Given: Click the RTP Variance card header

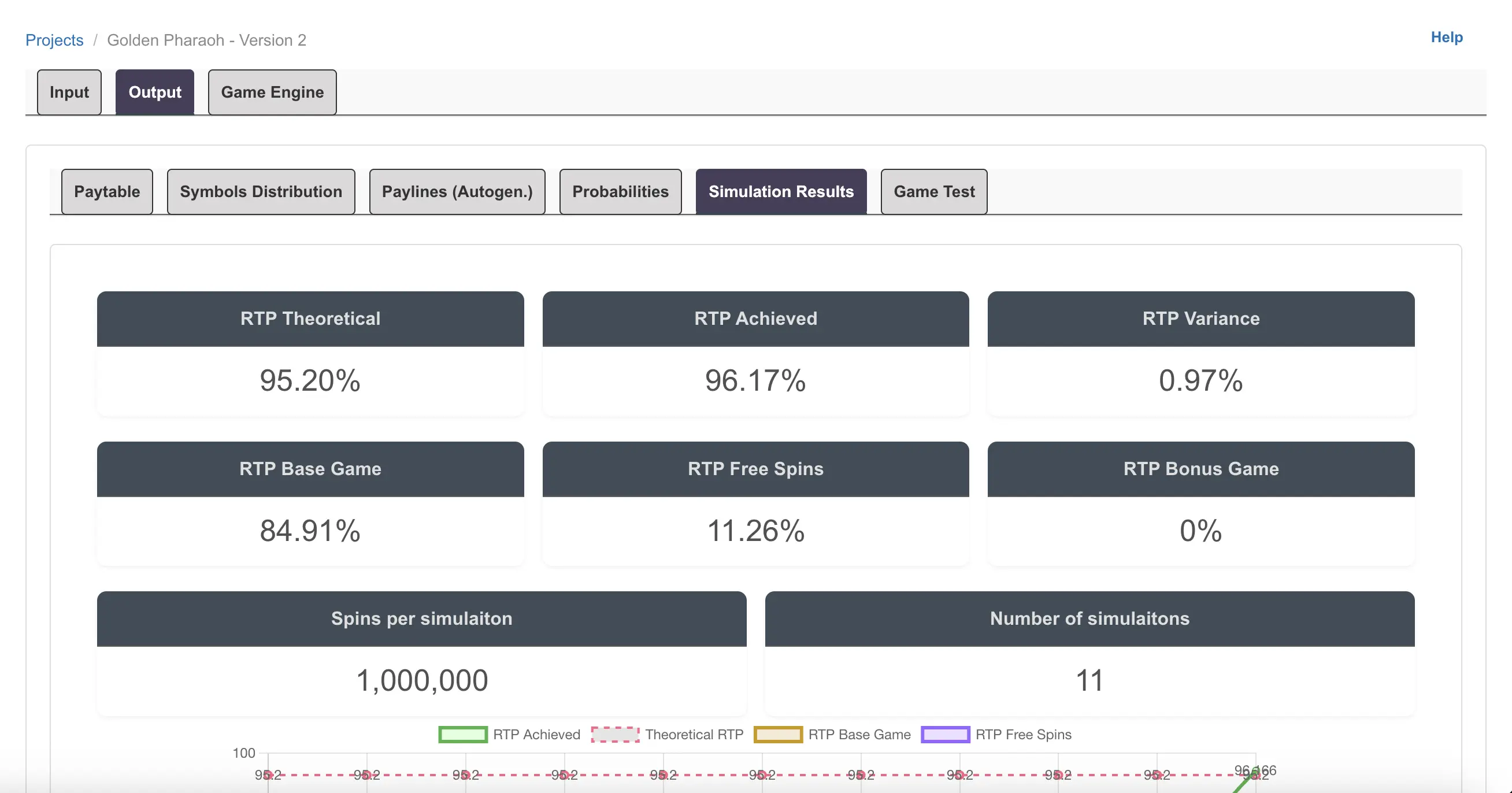Looking at the screenshot, I should pos(1201,318).
